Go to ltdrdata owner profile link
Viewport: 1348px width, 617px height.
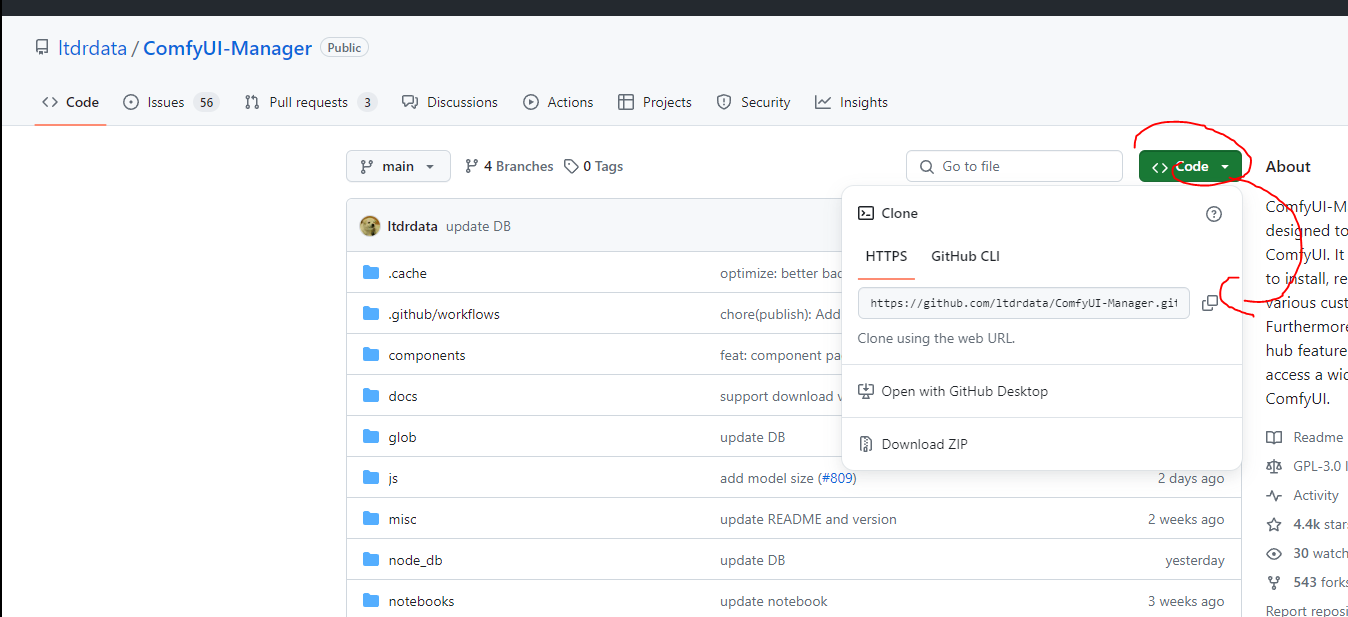[93, 48]
